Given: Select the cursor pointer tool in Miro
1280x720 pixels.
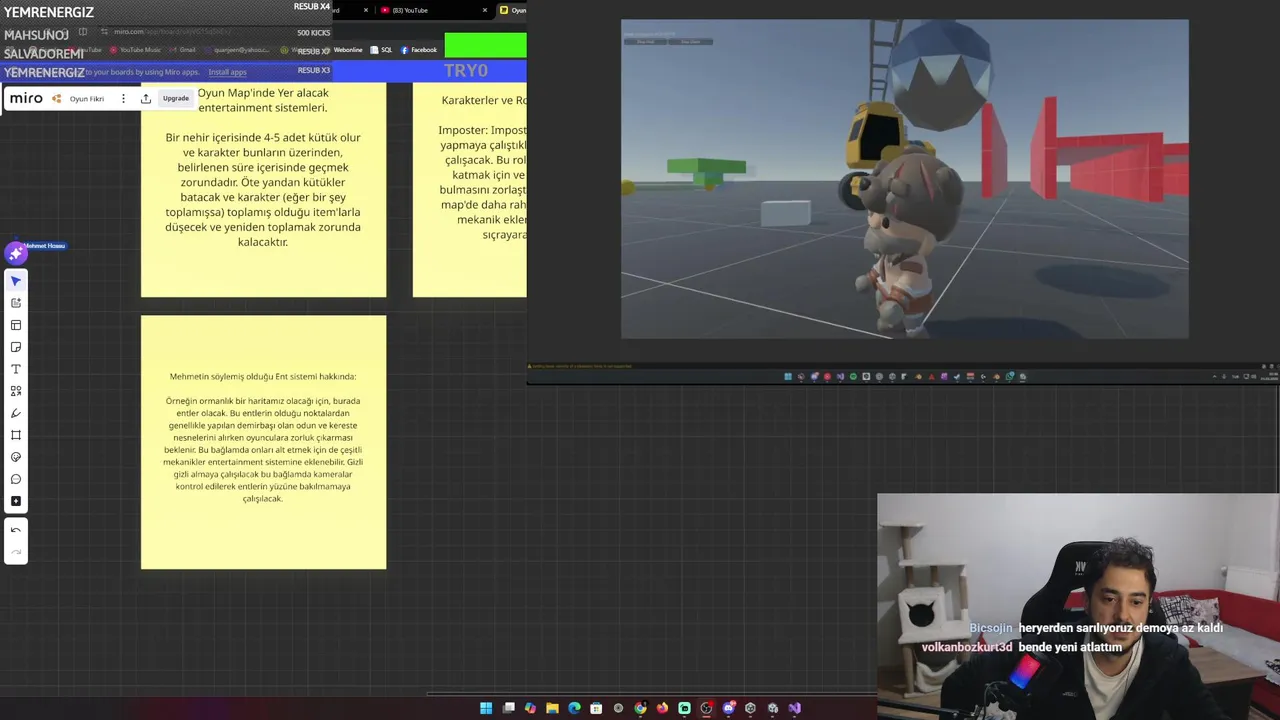Looking at the screenshot, I should pyautogui.click(x=16, y=281).
